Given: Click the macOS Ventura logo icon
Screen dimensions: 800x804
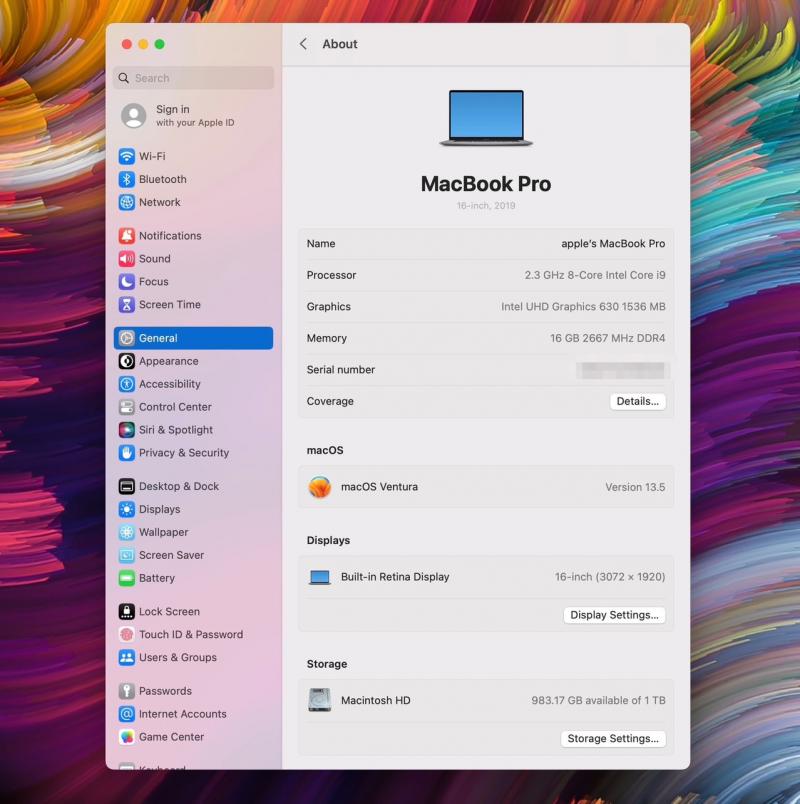Looking at the screenshot, I should click(319, 487).
